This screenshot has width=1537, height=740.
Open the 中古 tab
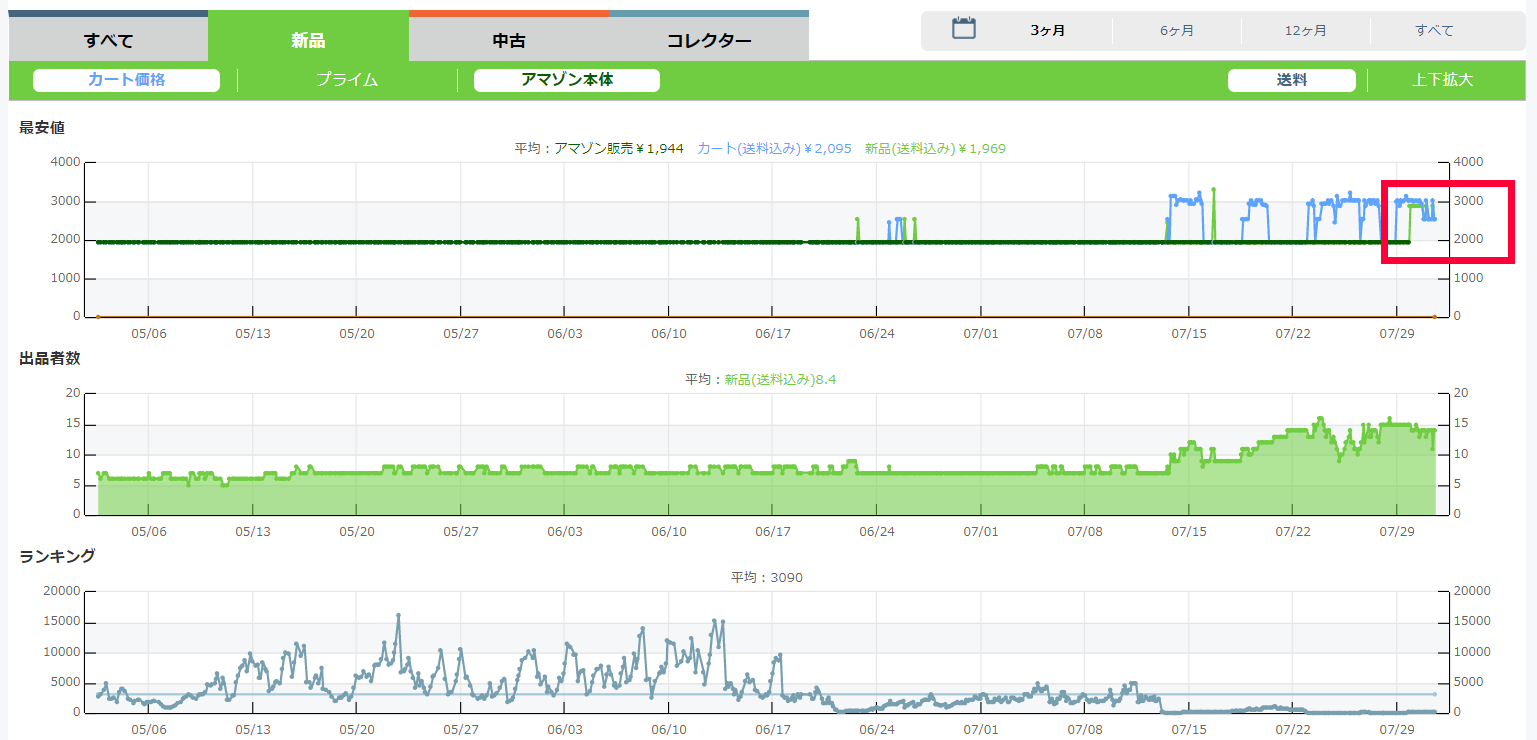509,41
